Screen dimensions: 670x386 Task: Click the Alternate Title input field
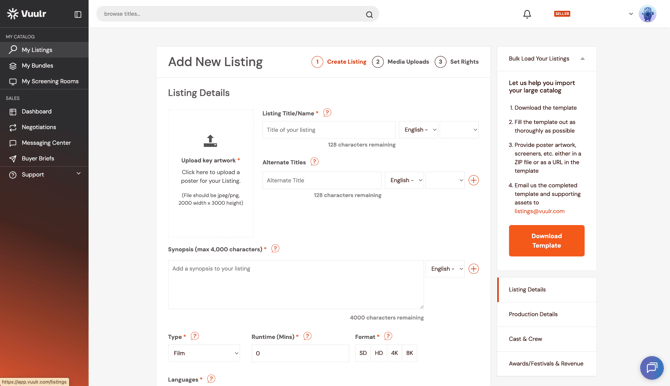(x=322, y=180)
